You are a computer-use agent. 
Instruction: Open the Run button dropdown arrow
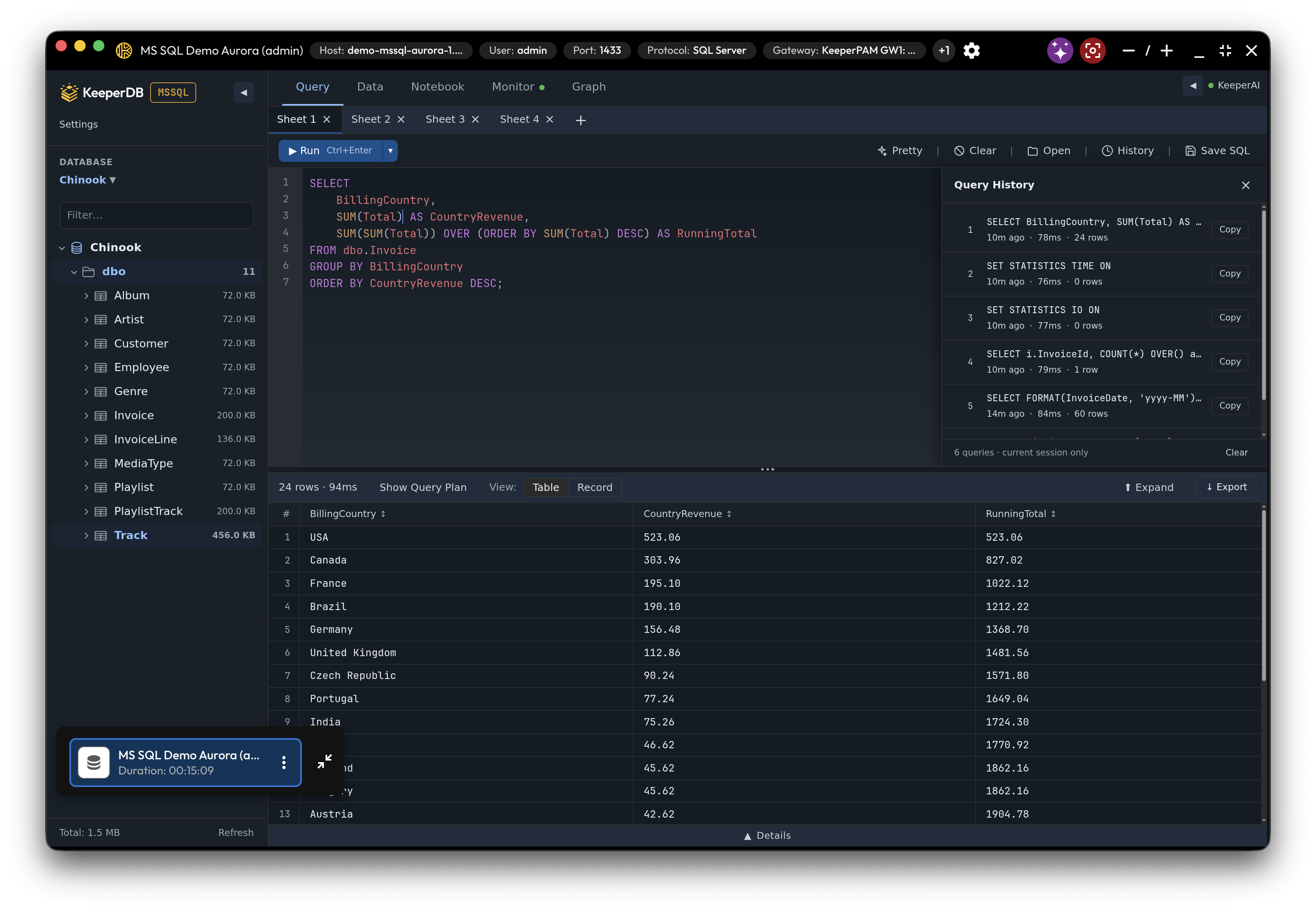tap(390, 151)
